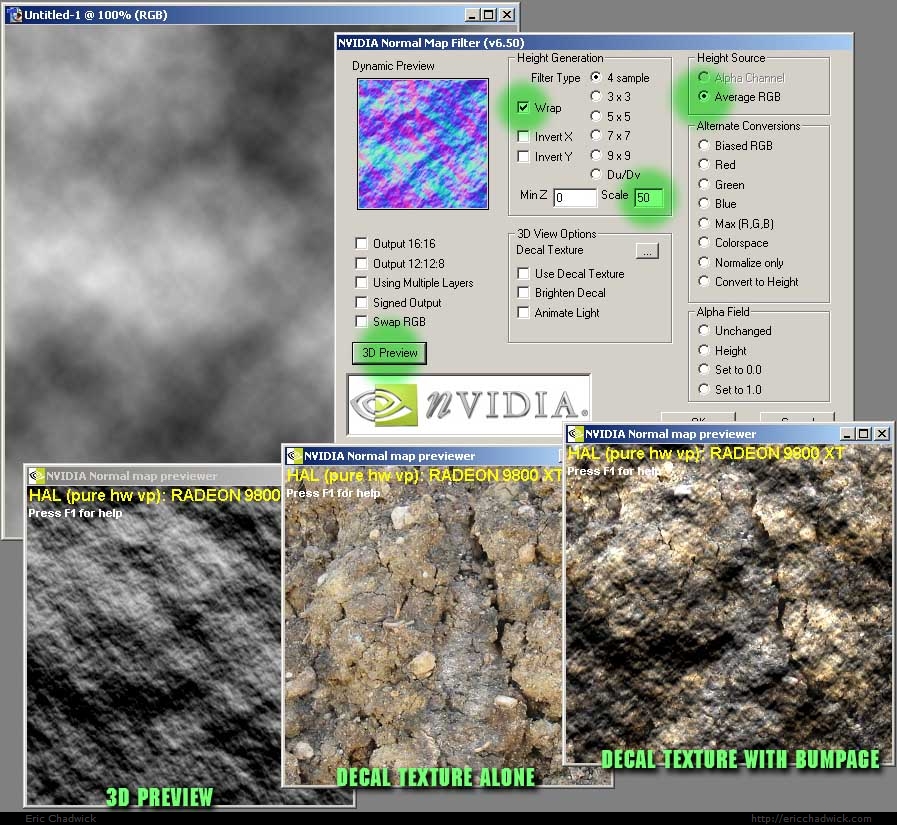Select the Blue alternate conversion
This screenshot has height=825, width=897.
pos(704,204)
